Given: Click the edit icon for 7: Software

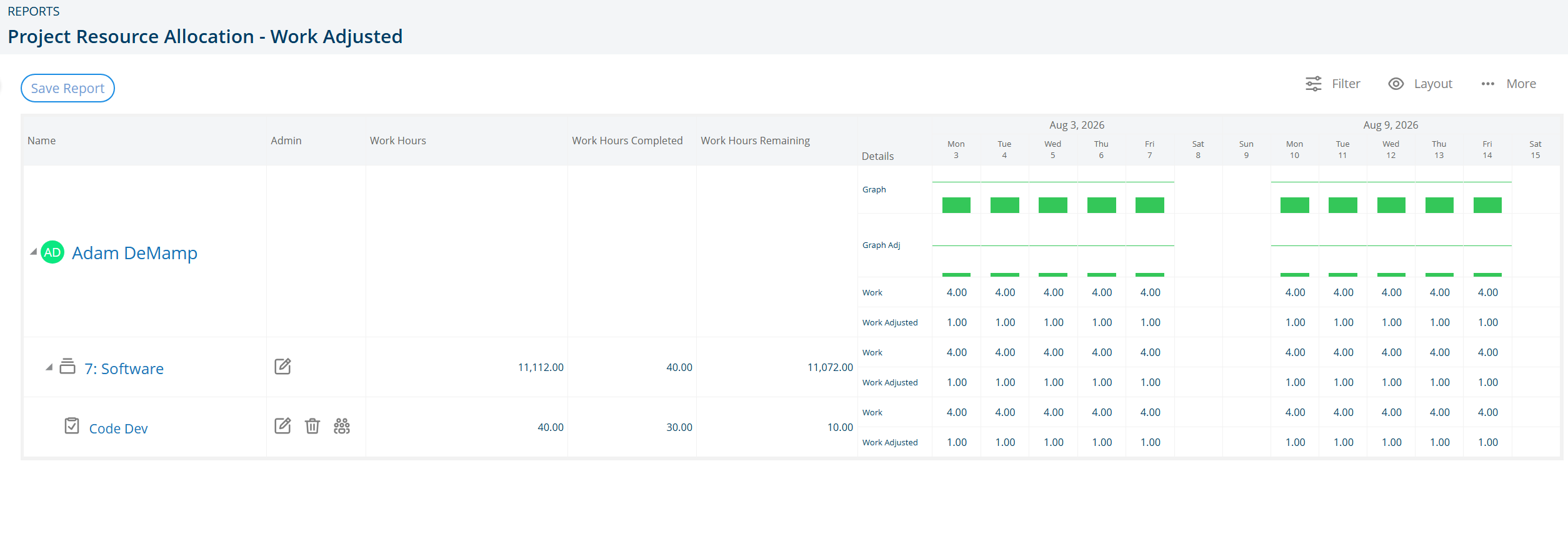Looking at the screenshot, I should [282, 367].
